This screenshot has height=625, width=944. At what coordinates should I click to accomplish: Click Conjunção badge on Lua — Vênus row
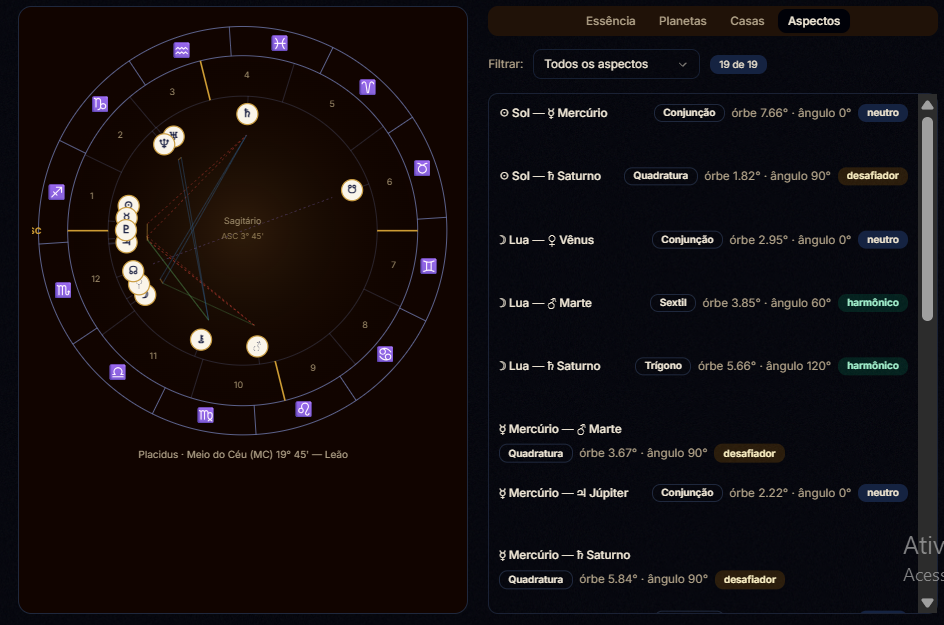coord(687,240)
